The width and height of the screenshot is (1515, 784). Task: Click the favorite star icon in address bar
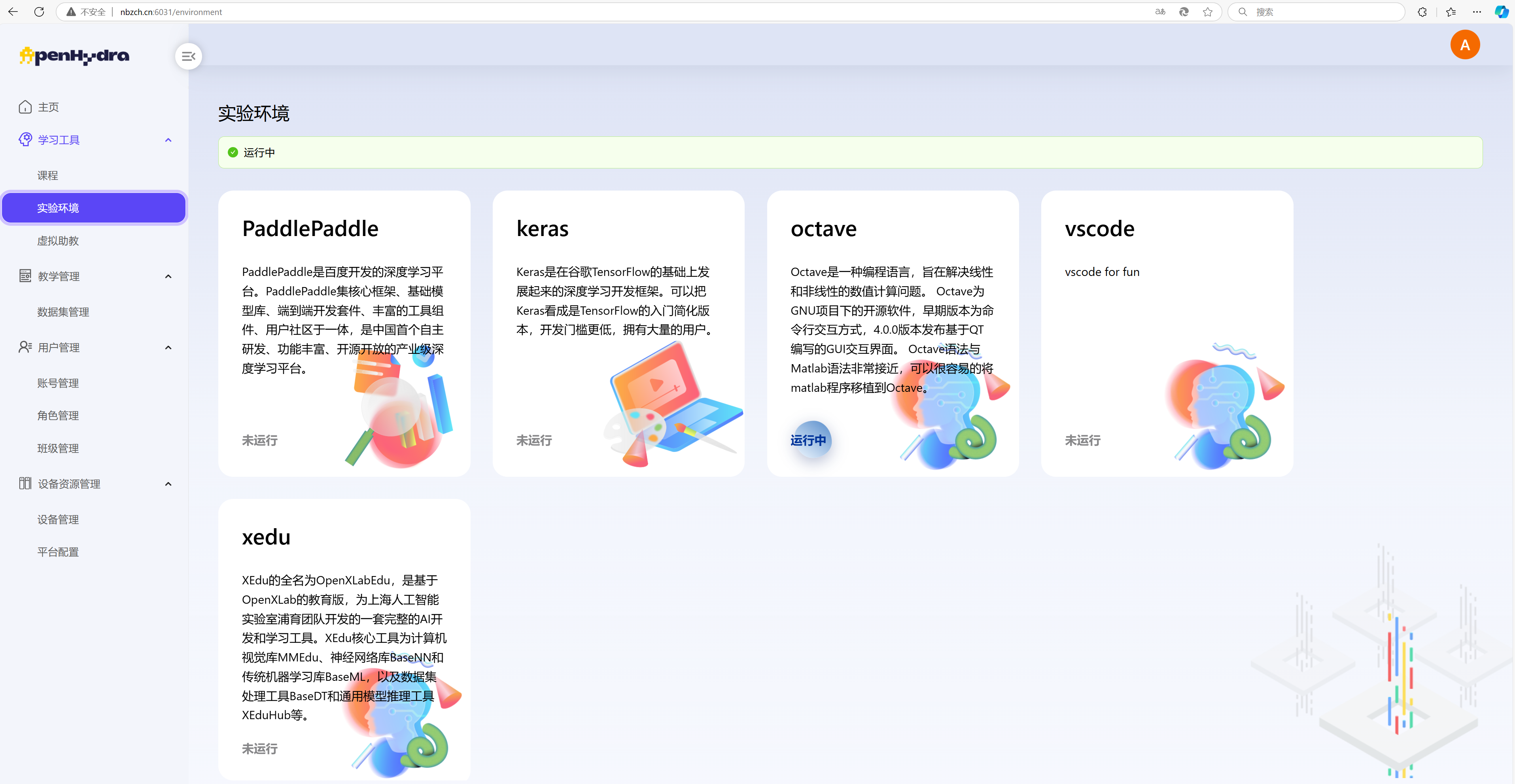click(1207, 12)
